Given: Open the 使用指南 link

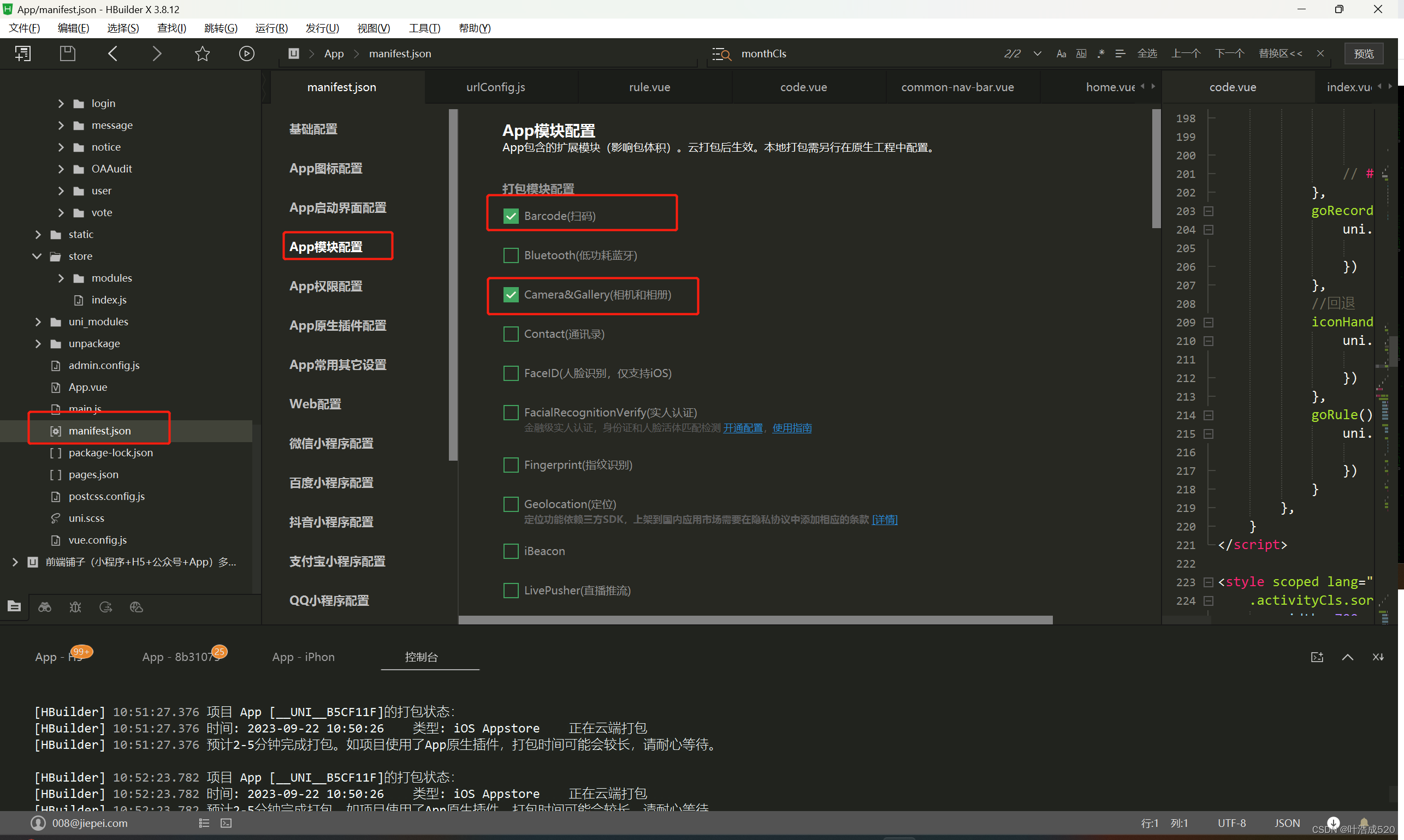Looking at the screenshot, I should (792, 428).
